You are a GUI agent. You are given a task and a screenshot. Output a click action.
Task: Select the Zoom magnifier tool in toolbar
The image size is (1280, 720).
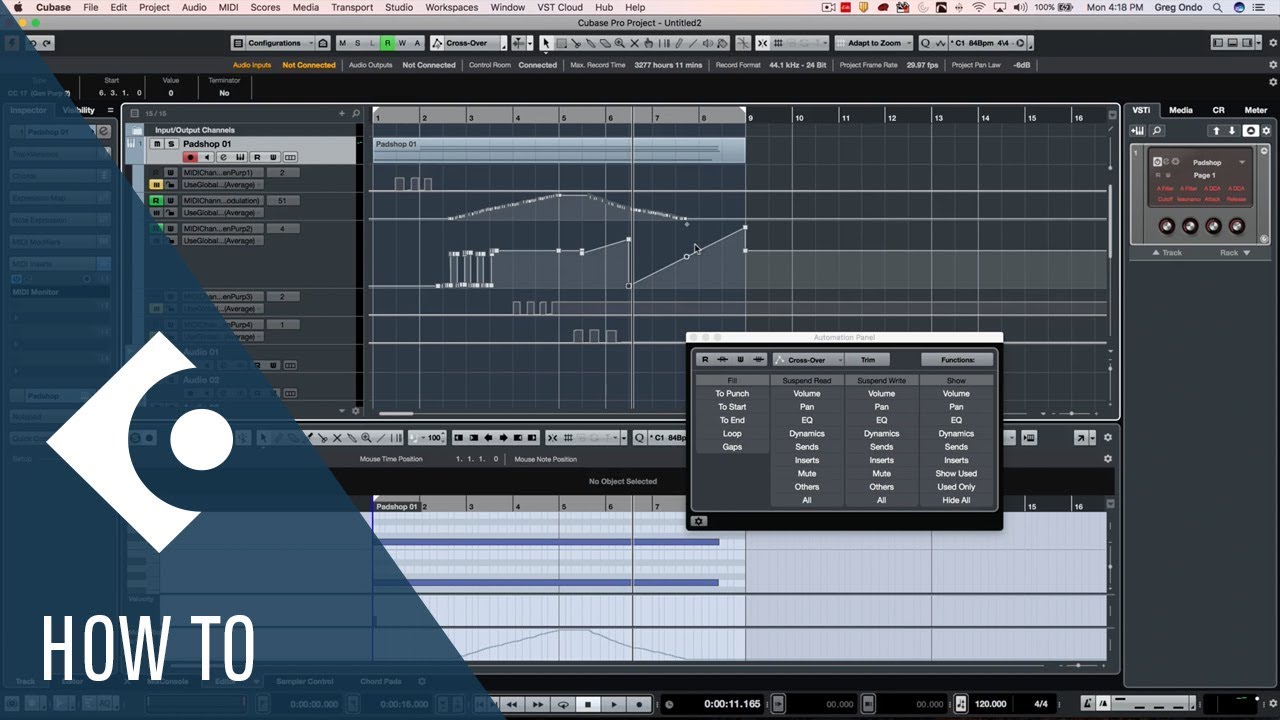click(x=620, y=43)
